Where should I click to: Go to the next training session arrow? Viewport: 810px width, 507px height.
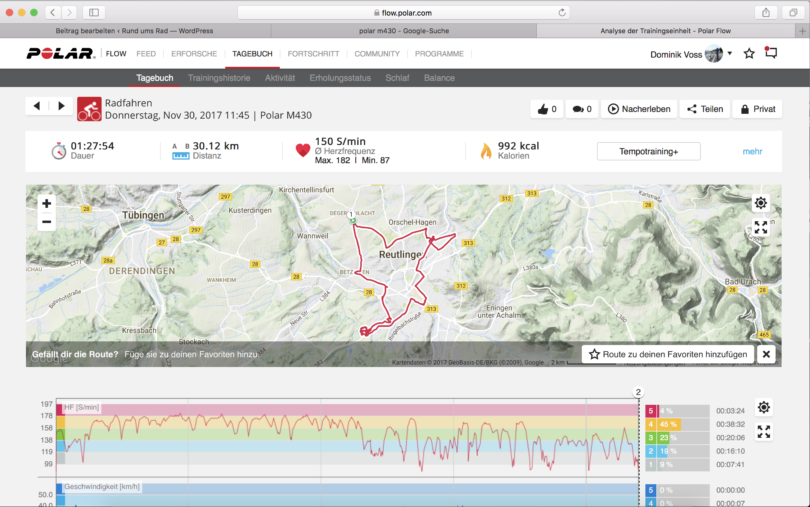coord(61,106)
